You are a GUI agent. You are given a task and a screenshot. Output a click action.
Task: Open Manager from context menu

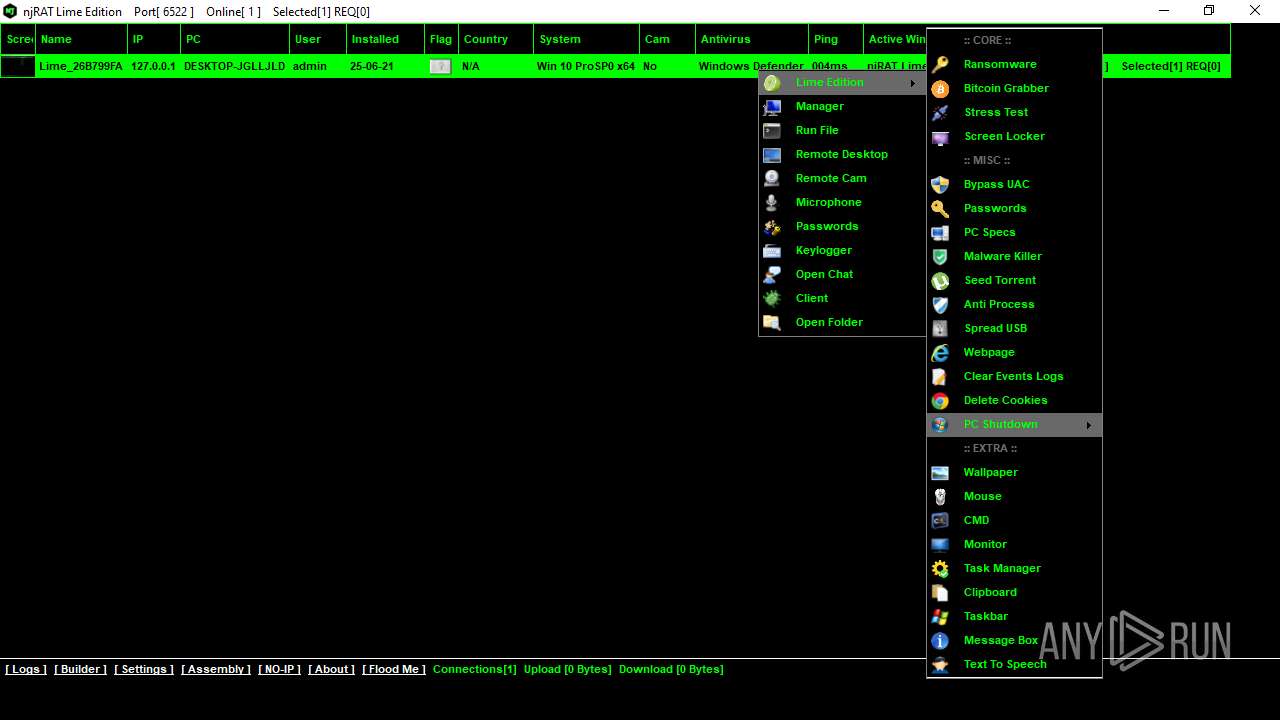pyautogui.click(x=842, y=106)
